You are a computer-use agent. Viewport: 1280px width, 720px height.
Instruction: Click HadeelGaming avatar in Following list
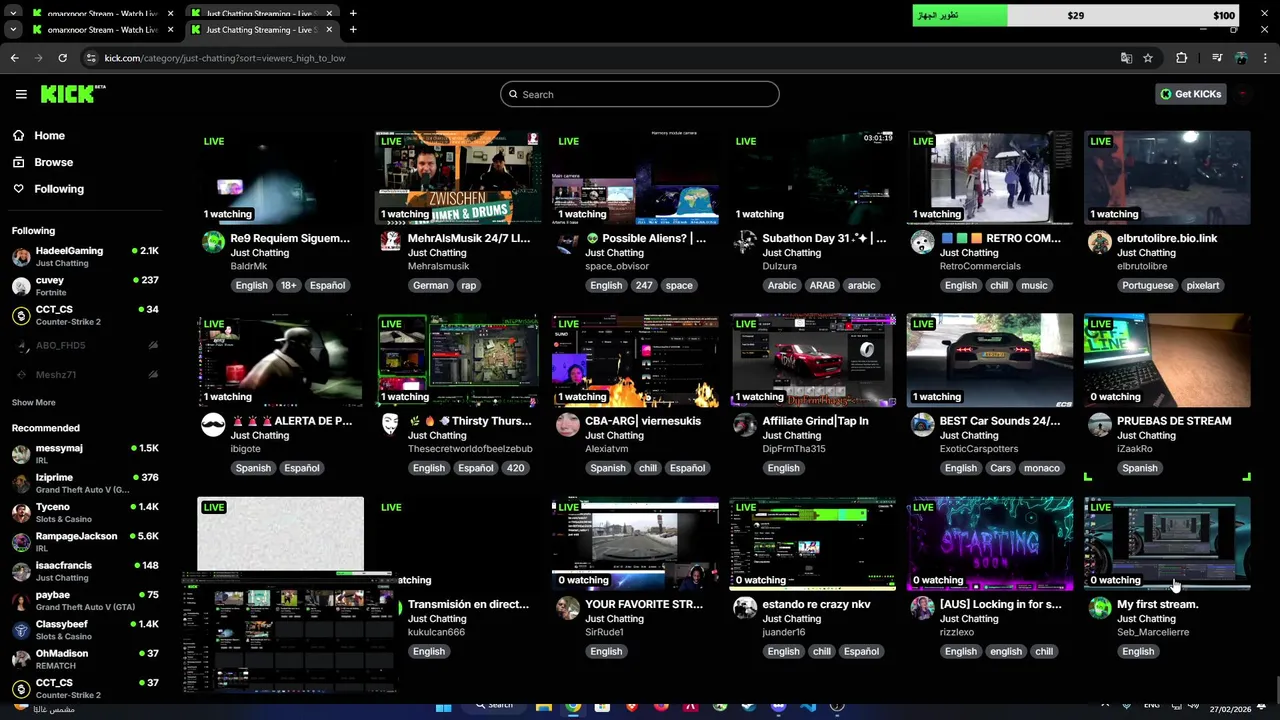click(21, 257)
